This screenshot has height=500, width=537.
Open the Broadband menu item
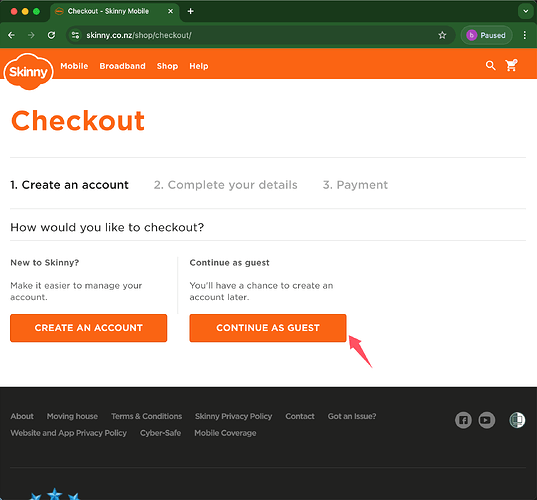point(123,66)
